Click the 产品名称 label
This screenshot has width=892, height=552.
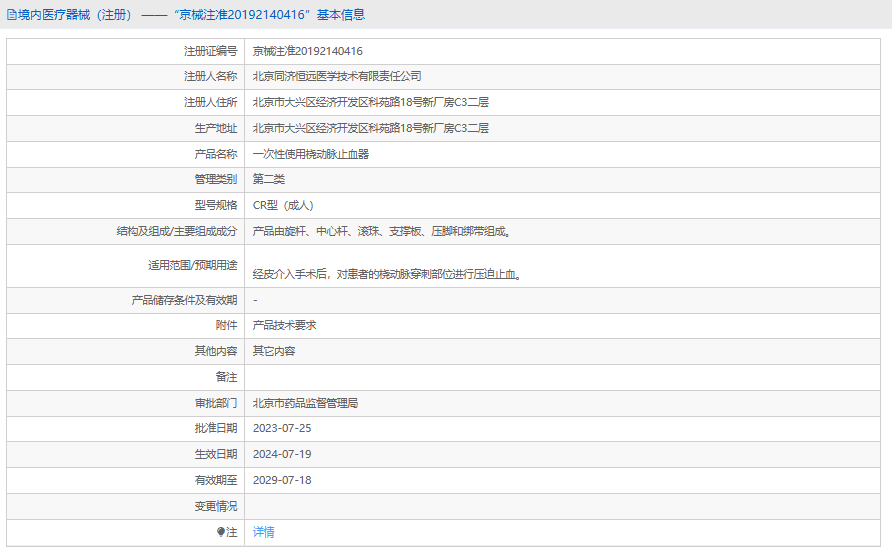pyautogui.click(x=216, y=154)
